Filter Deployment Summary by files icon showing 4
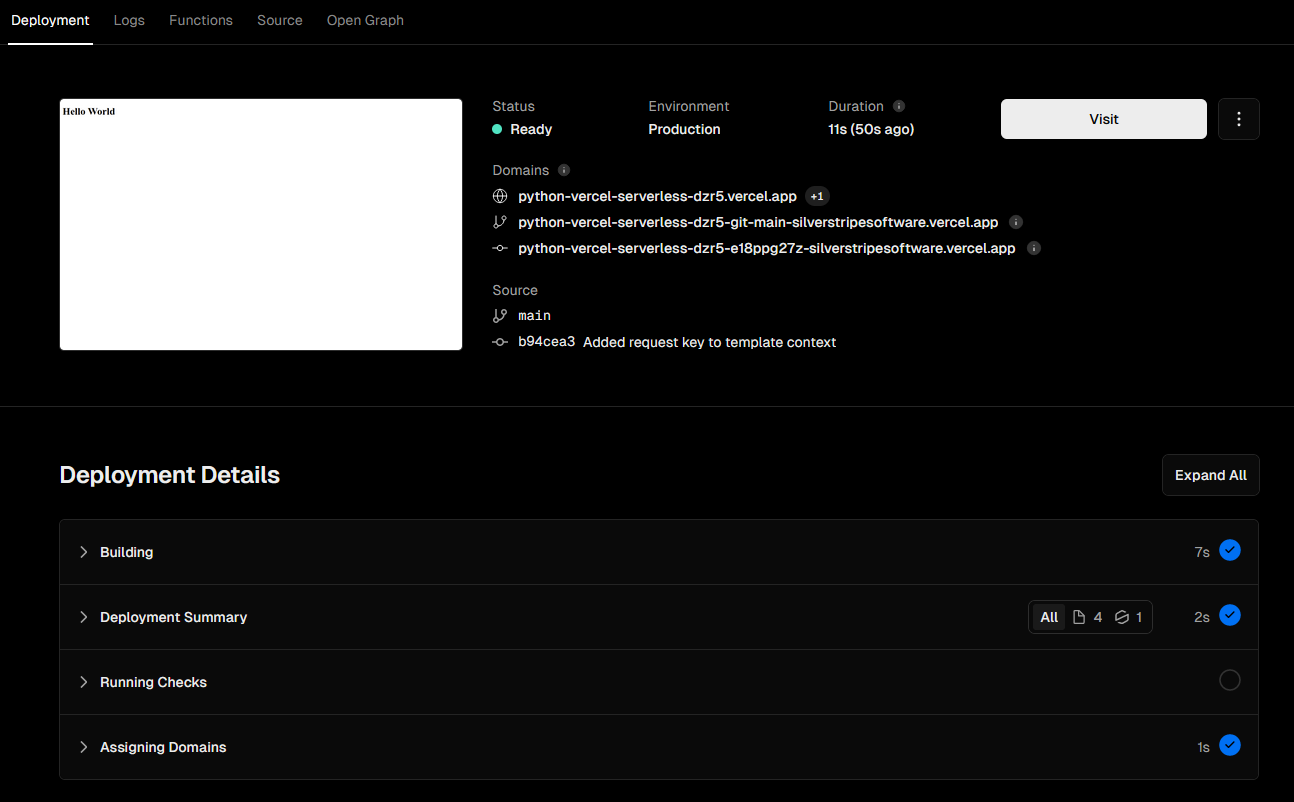This screenshot has width=1294, height=802. pyautogui.click(x=1087, y=617)
